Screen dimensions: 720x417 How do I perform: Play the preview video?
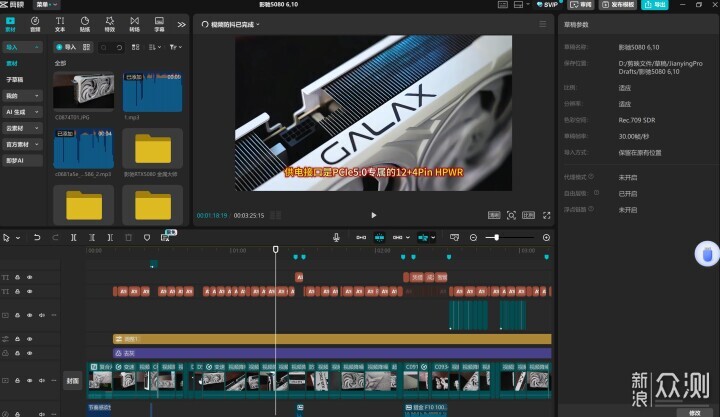point(373,215)
